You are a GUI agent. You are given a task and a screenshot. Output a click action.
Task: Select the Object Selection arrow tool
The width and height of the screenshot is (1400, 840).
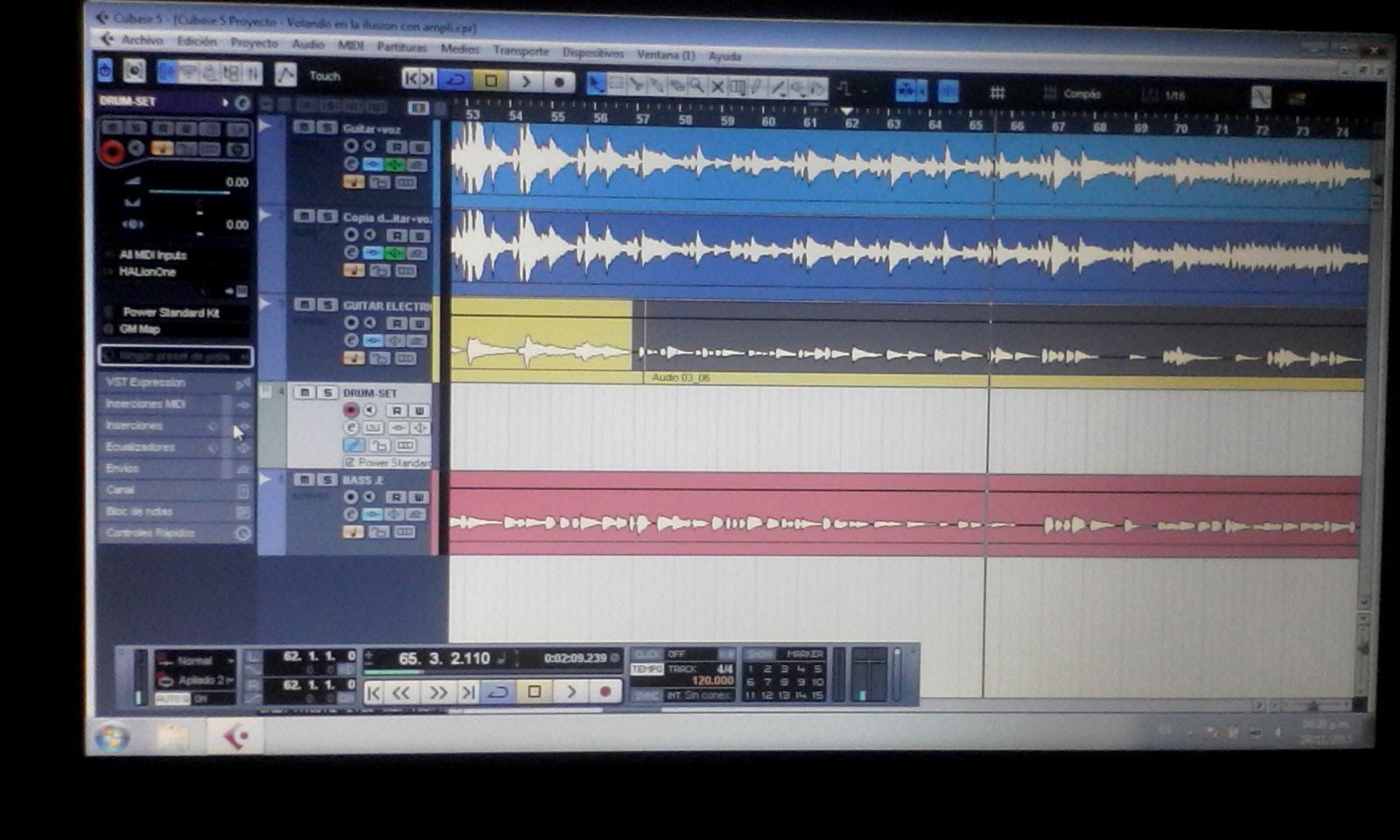pos(596,84)
